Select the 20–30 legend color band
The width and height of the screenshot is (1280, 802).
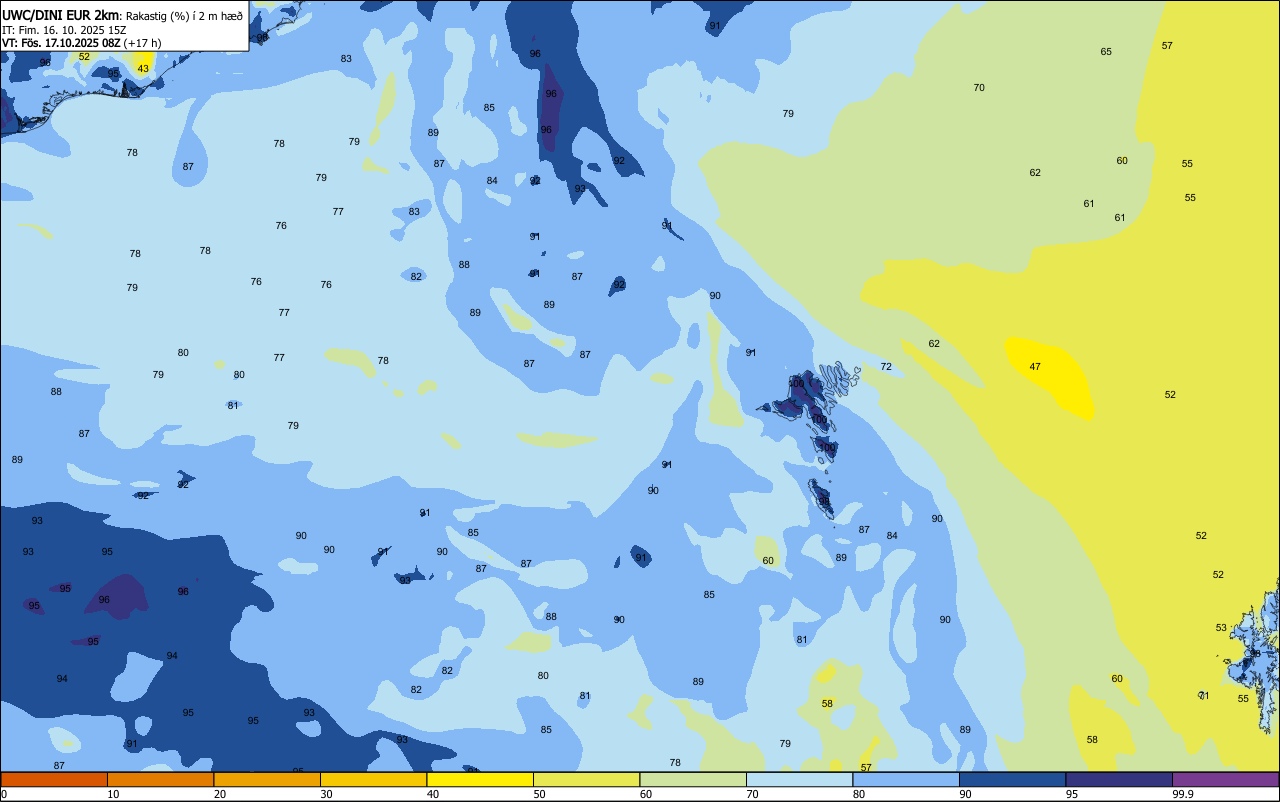click(x=267, y=779)
